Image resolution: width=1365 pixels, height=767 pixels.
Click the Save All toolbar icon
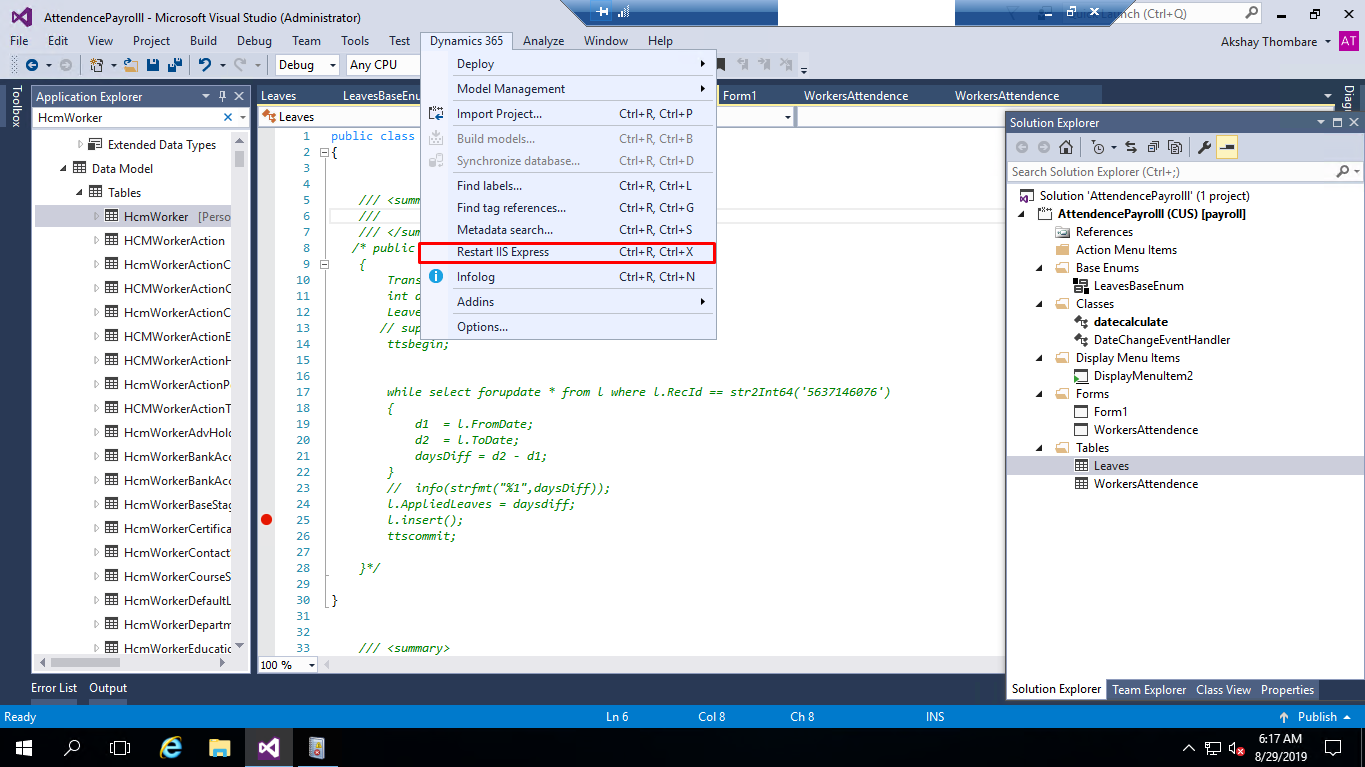click(174, 65)
